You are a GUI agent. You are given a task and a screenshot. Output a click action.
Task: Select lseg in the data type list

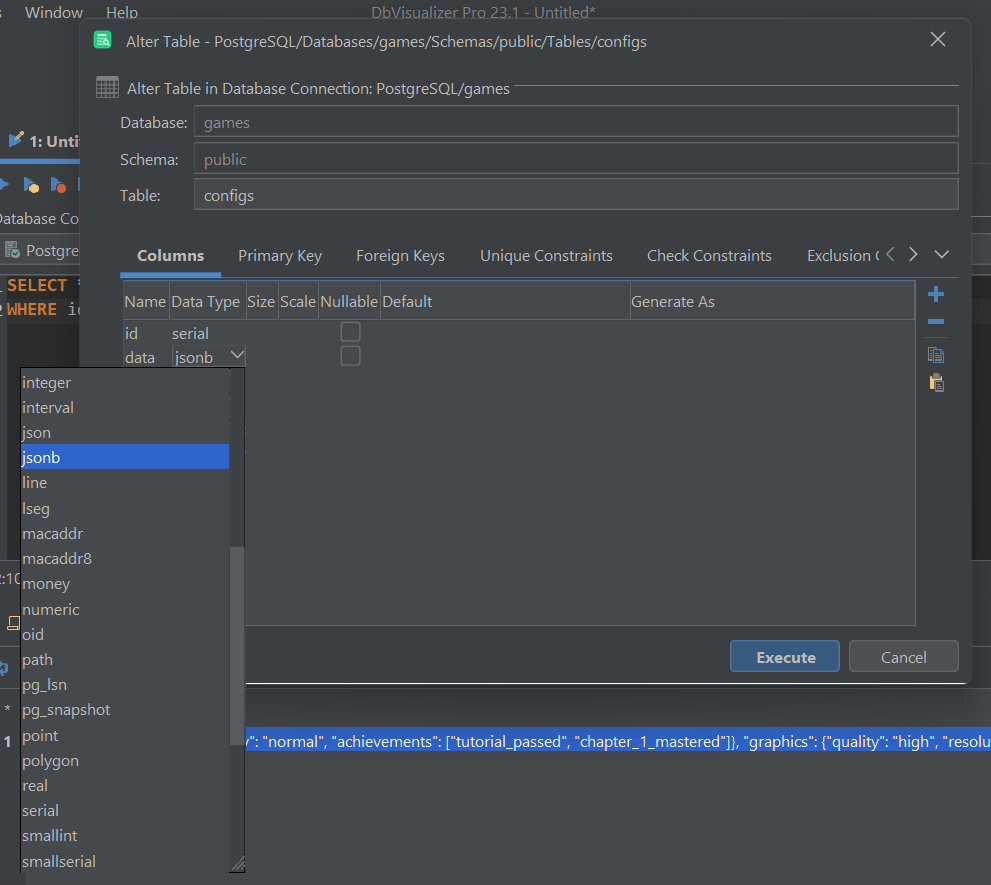pos(125,508)
